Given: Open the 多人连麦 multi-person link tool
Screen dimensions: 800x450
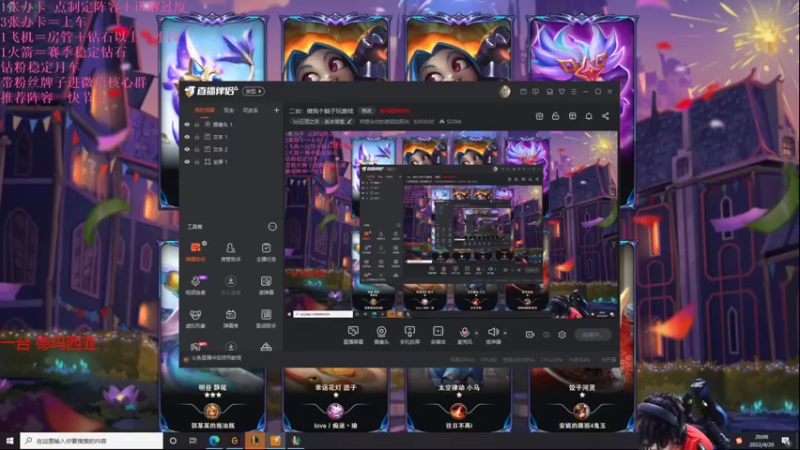Looking at the screenshot, I should coord(231,285).
